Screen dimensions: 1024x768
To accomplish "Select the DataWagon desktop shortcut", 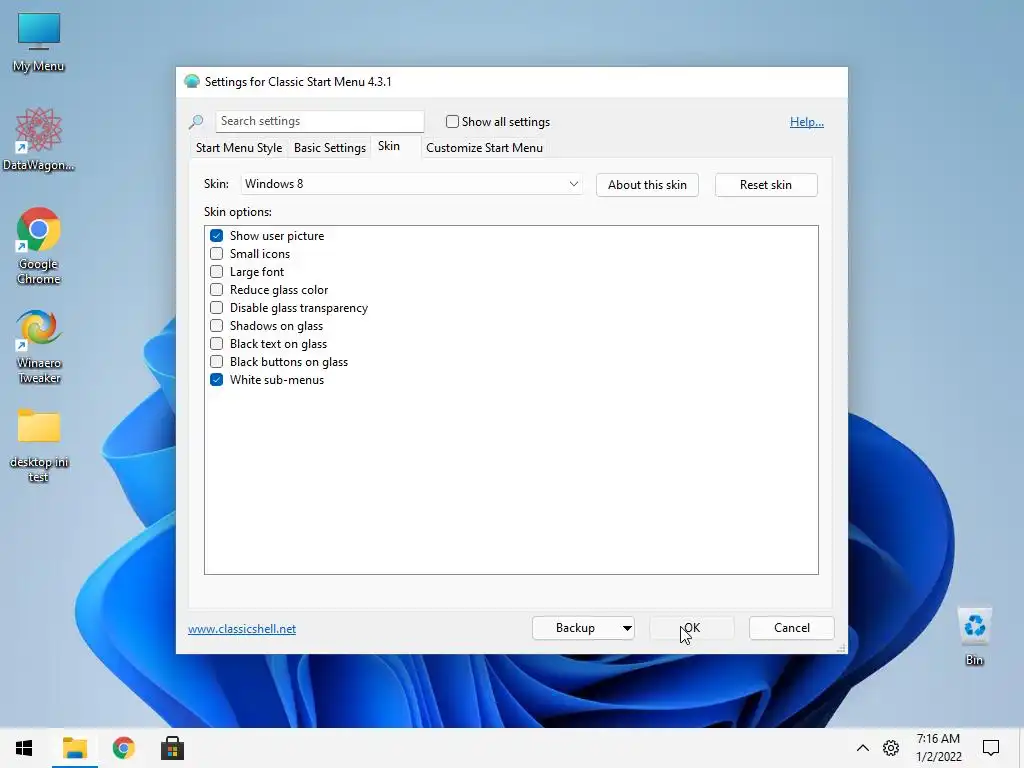I will tap(39, 139).
